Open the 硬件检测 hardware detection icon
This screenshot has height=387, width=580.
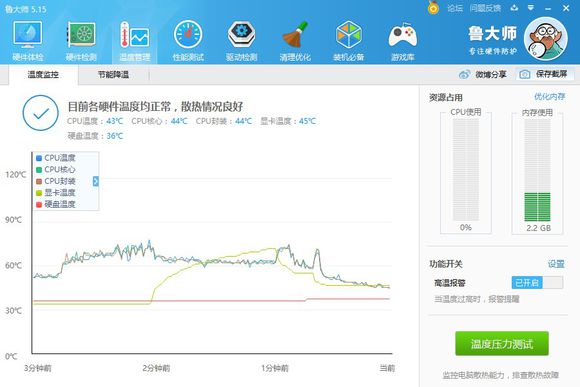tap(81, 41)
